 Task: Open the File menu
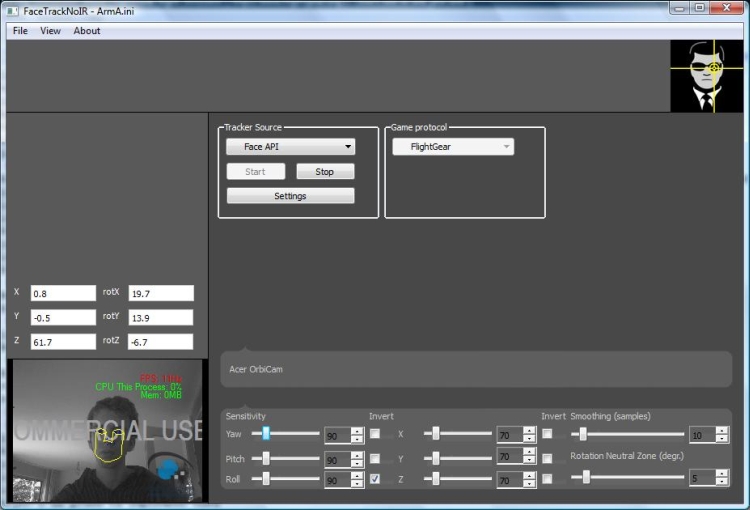[x=20, y=31]
